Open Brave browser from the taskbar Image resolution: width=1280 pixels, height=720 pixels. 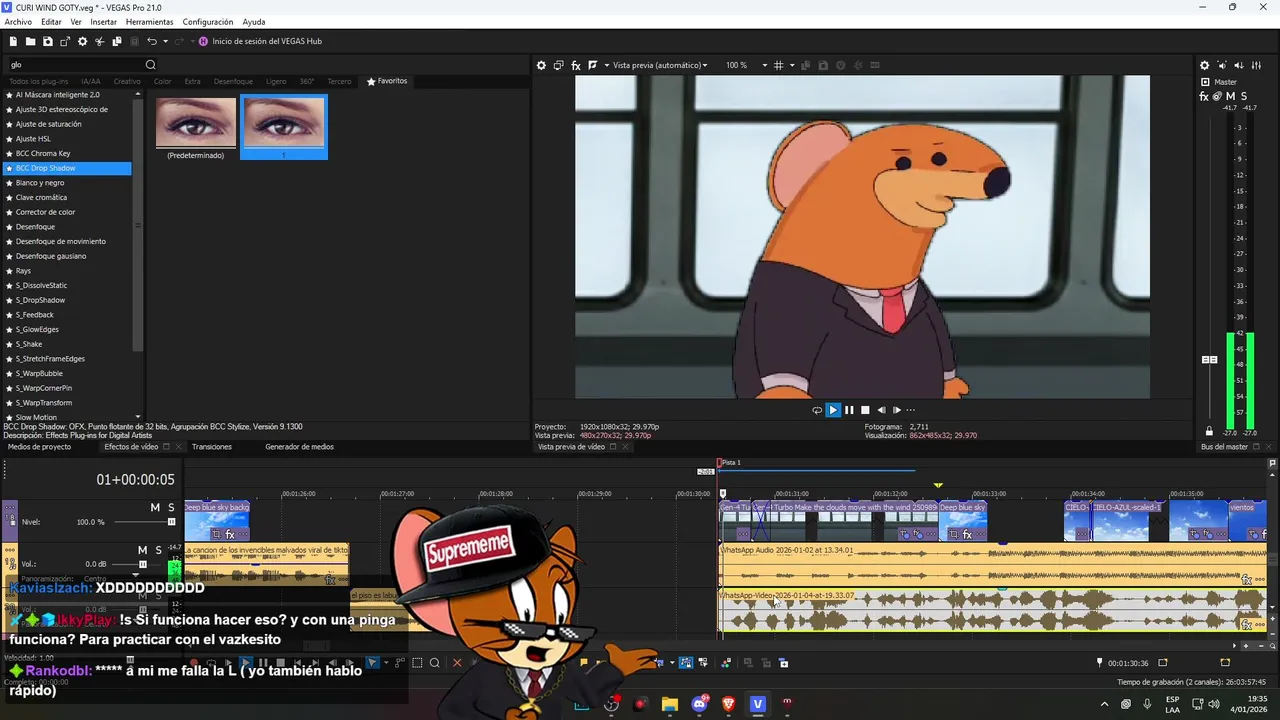[728, 705]
